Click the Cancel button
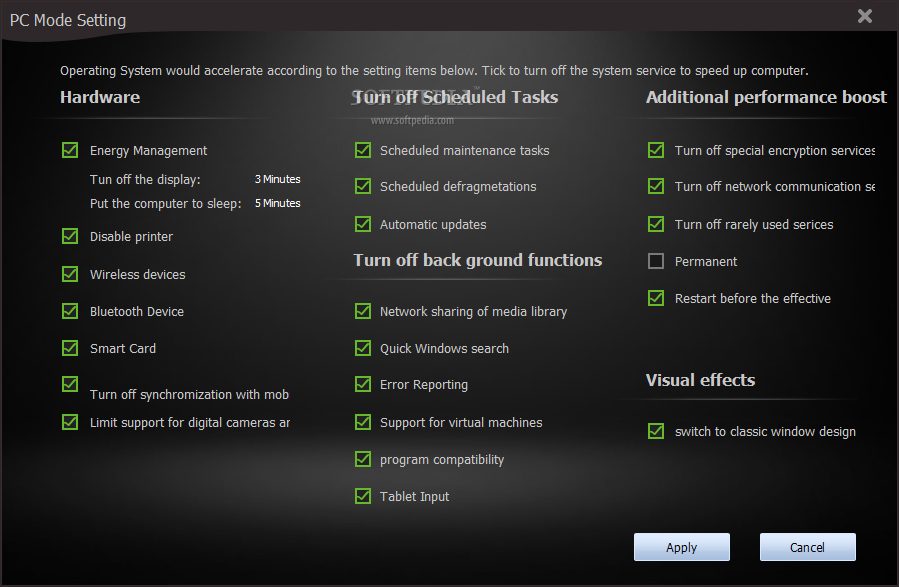The width and height of the screenshot is (899, 587). (807, 547)
